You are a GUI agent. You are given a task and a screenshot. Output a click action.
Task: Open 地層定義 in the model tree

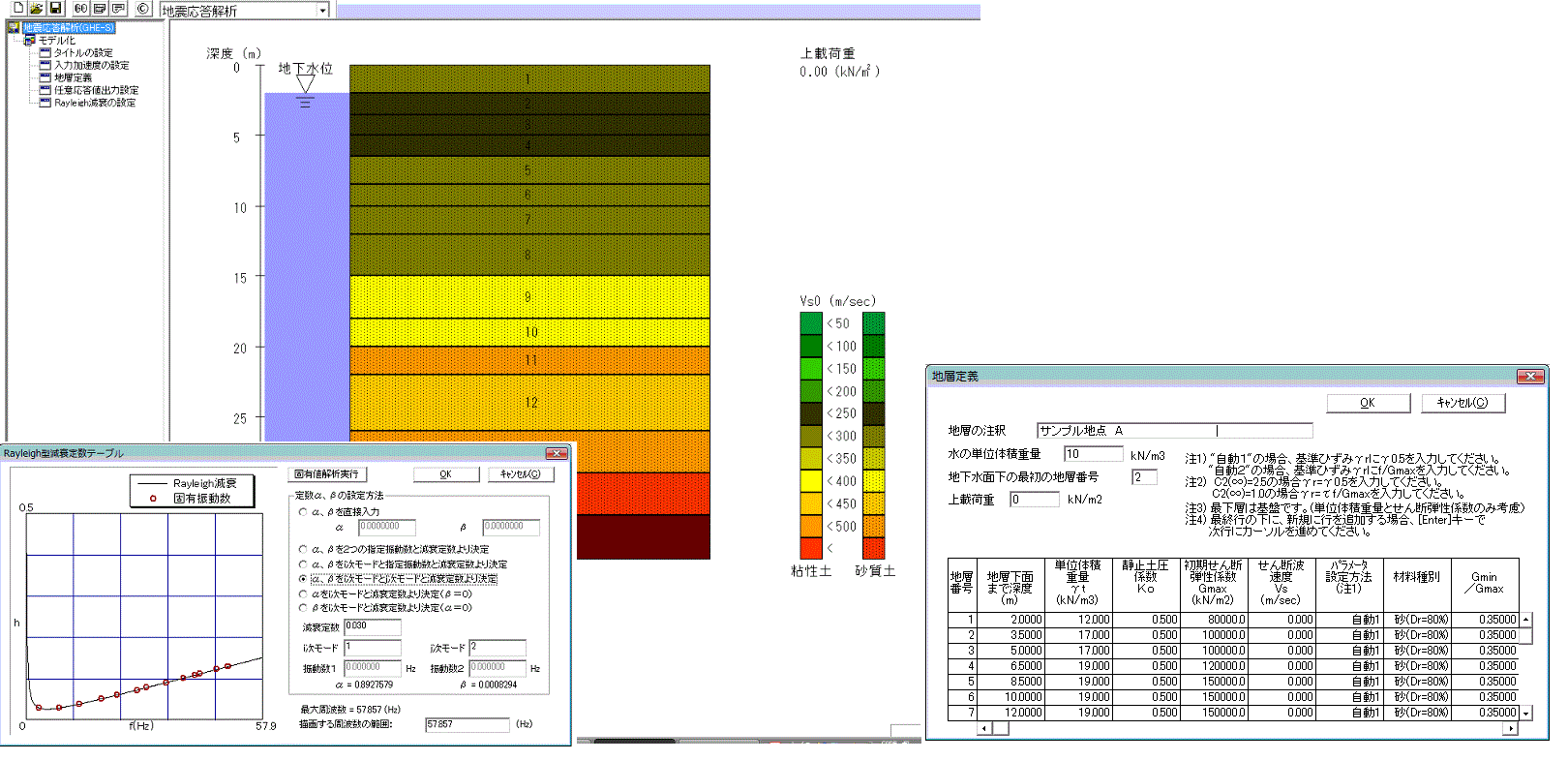coord(73,77)
